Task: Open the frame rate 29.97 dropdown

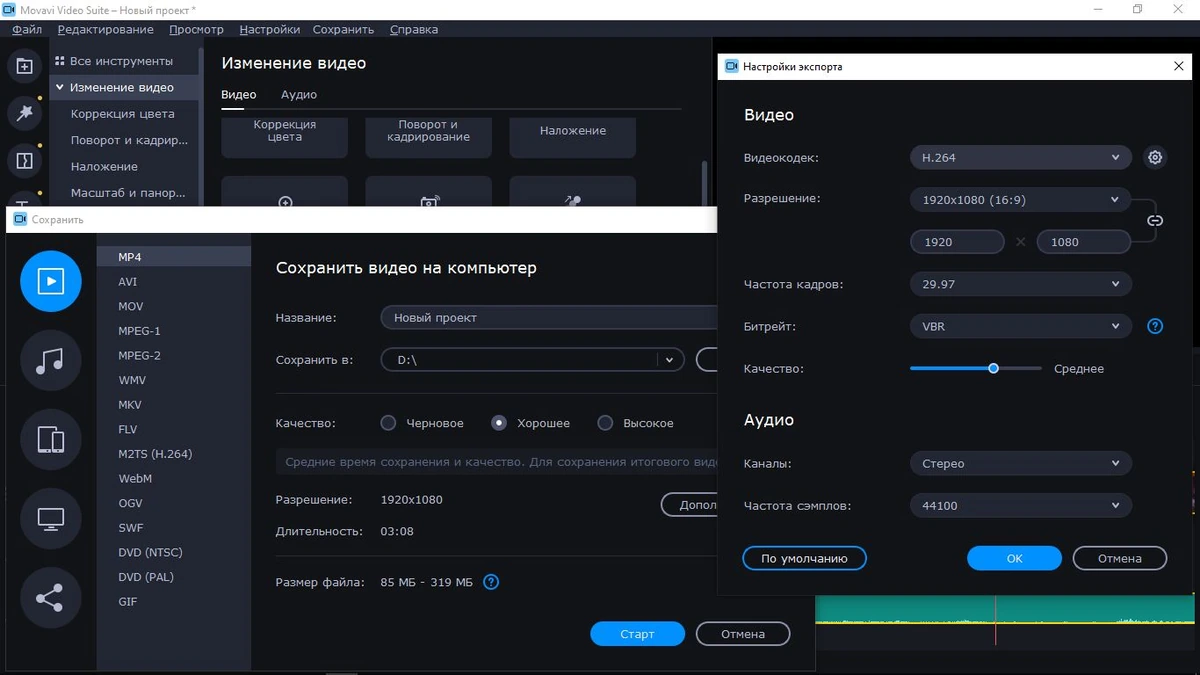Action: click(x=1021, y=284)
